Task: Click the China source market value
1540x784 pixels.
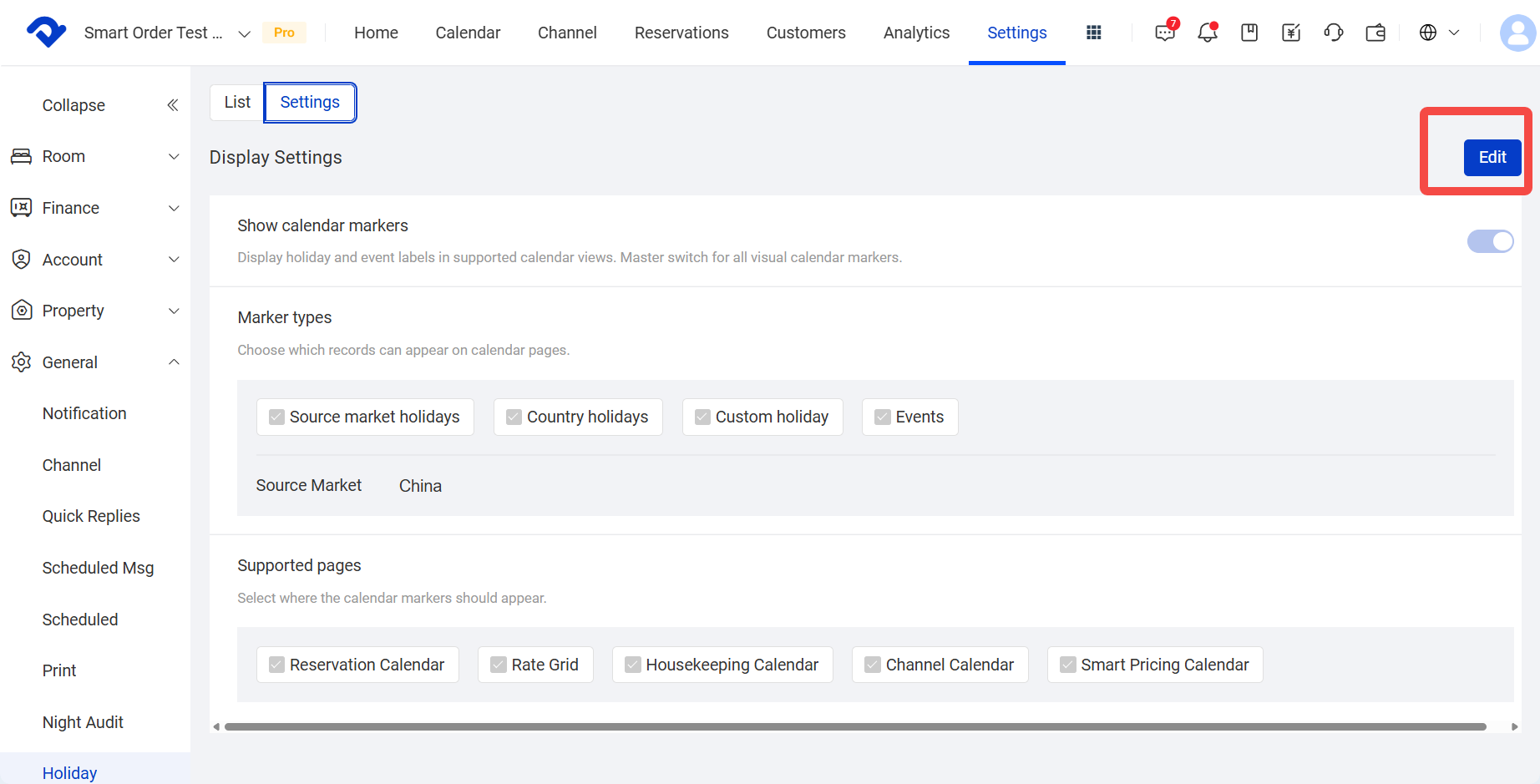Action: tap(420, 486)
